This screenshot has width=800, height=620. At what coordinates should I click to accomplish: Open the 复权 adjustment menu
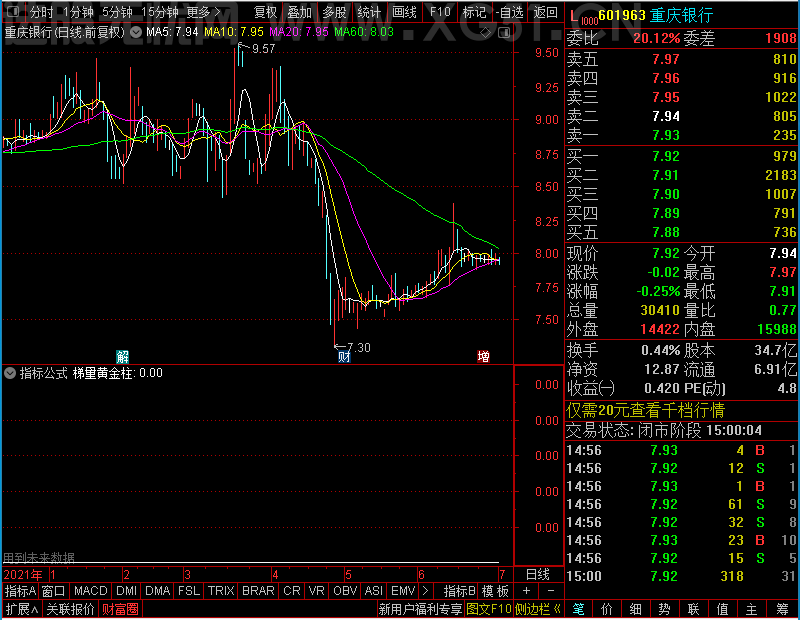[265, 12]
